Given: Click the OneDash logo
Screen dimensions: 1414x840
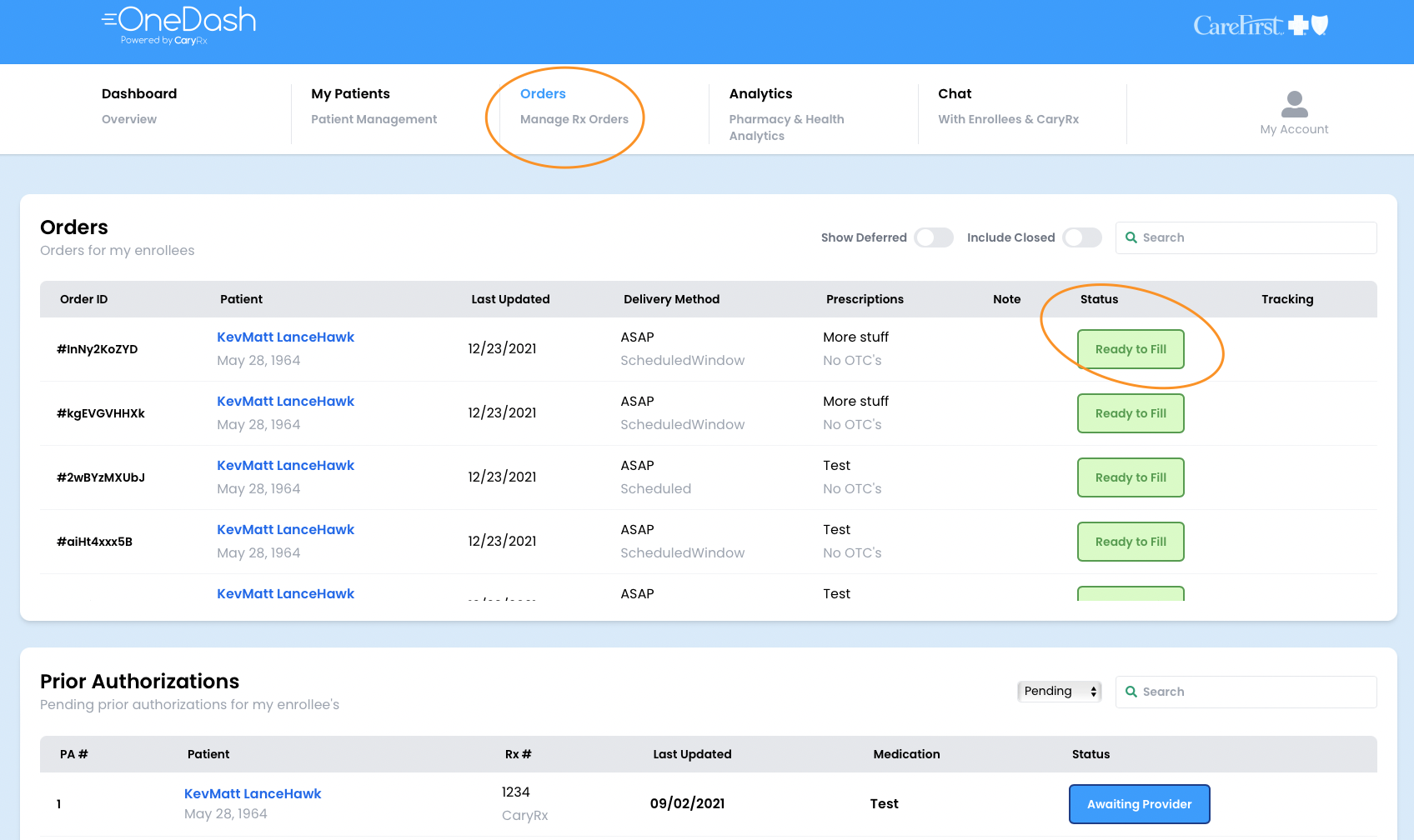Looking at the screenshot, I should click(178, 25).
